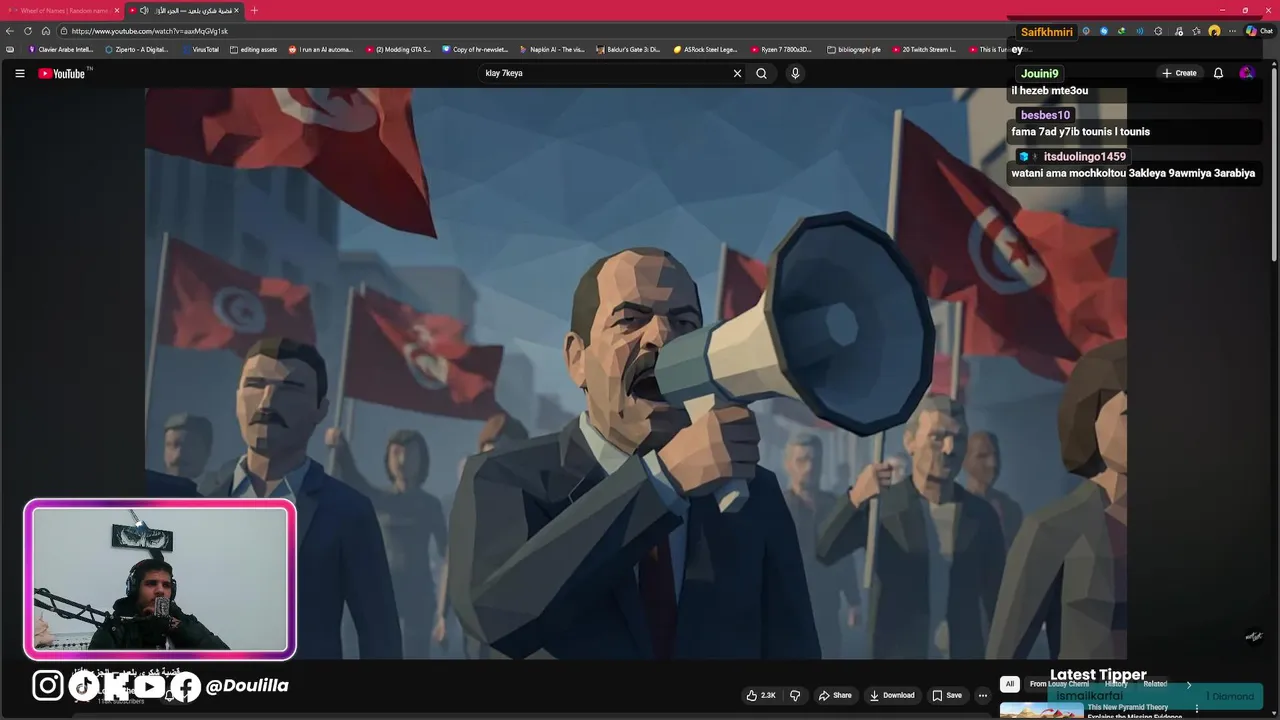This screenshot has width=1280, height=720.
Task: Like the video (2.3K)
Action: pyautogui.click(x=761, y=695)
